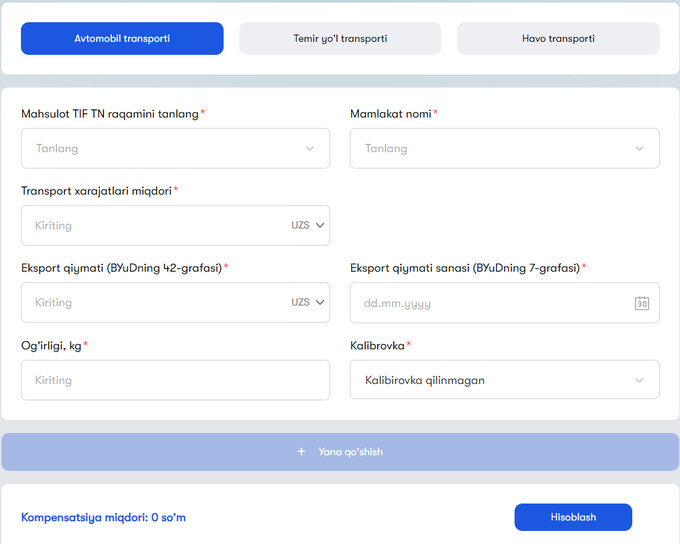The height and width of the screenshot is (544, 680).
Task: Click the Kompensatsiya miqdori result text
Action: point(104,518)
